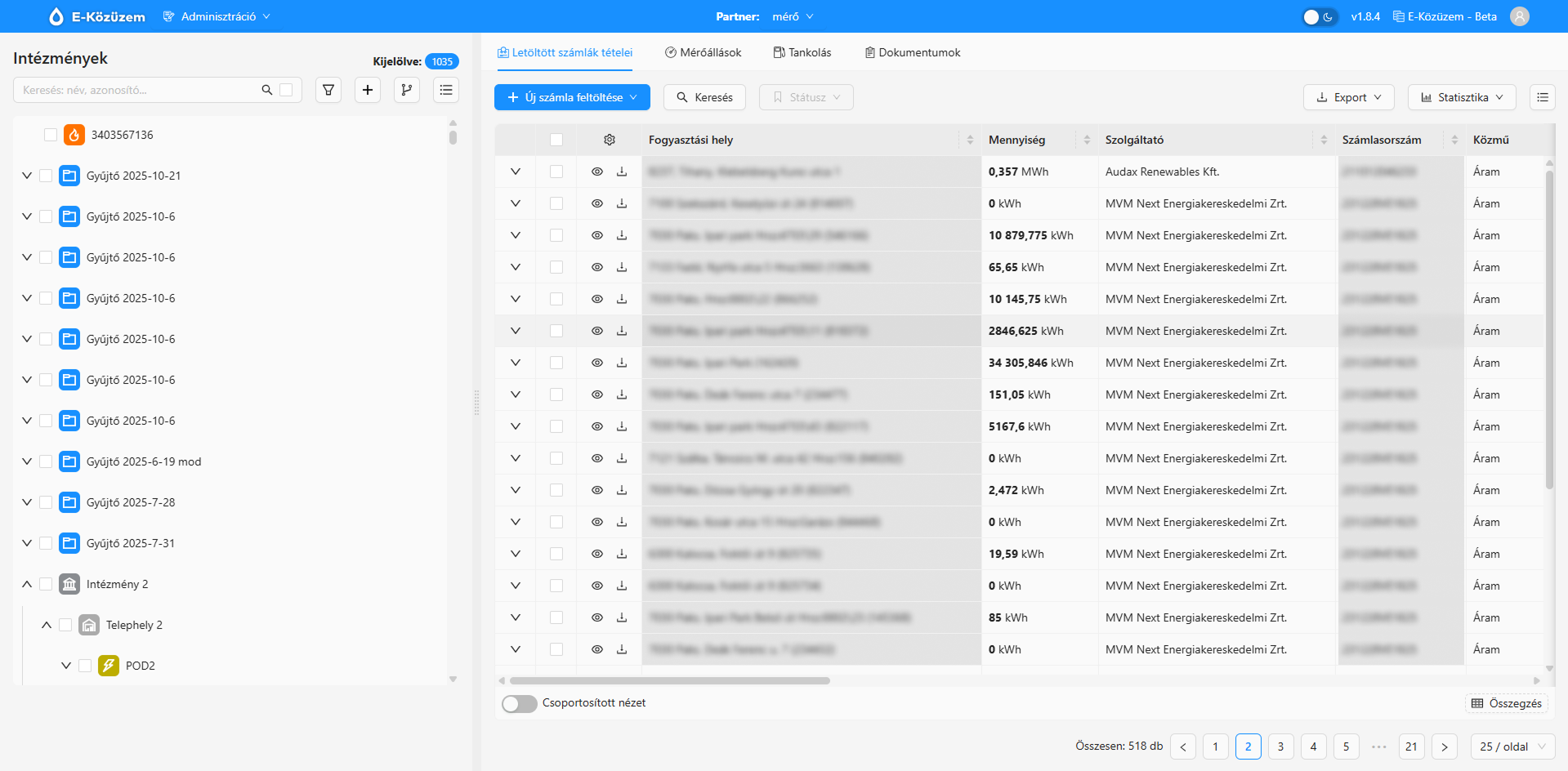The image size is (1568, 771).
Task: Click the orange flame icon for 3403567136
Action: click(74, 135)
